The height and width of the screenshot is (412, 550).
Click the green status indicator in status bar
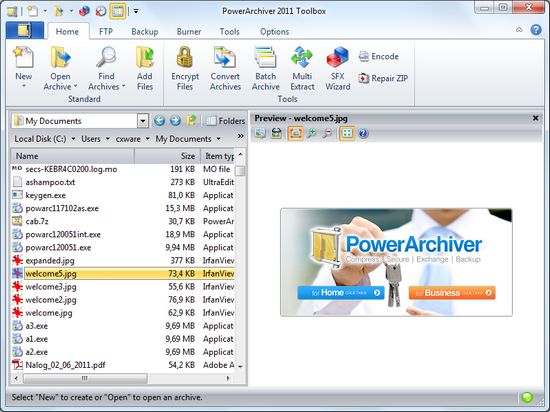click(527, 397)
